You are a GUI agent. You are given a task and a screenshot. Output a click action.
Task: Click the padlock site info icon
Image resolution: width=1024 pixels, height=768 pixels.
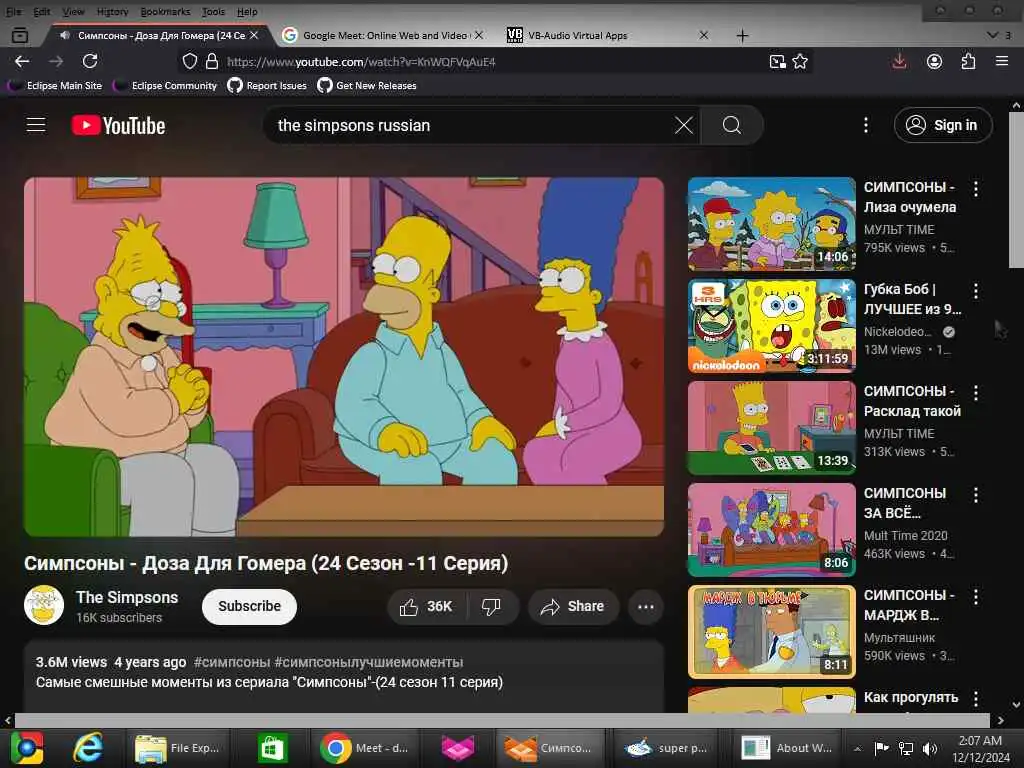212,61
